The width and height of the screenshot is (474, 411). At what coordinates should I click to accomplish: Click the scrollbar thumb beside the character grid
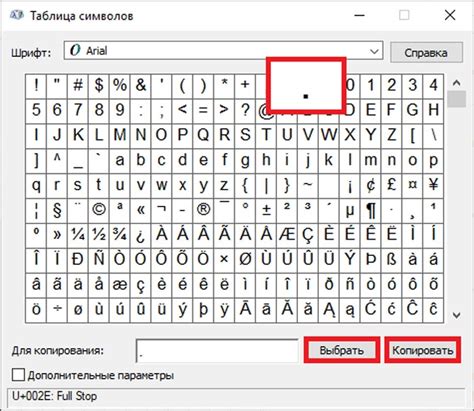pyautogui.click(x=456, y=99)
